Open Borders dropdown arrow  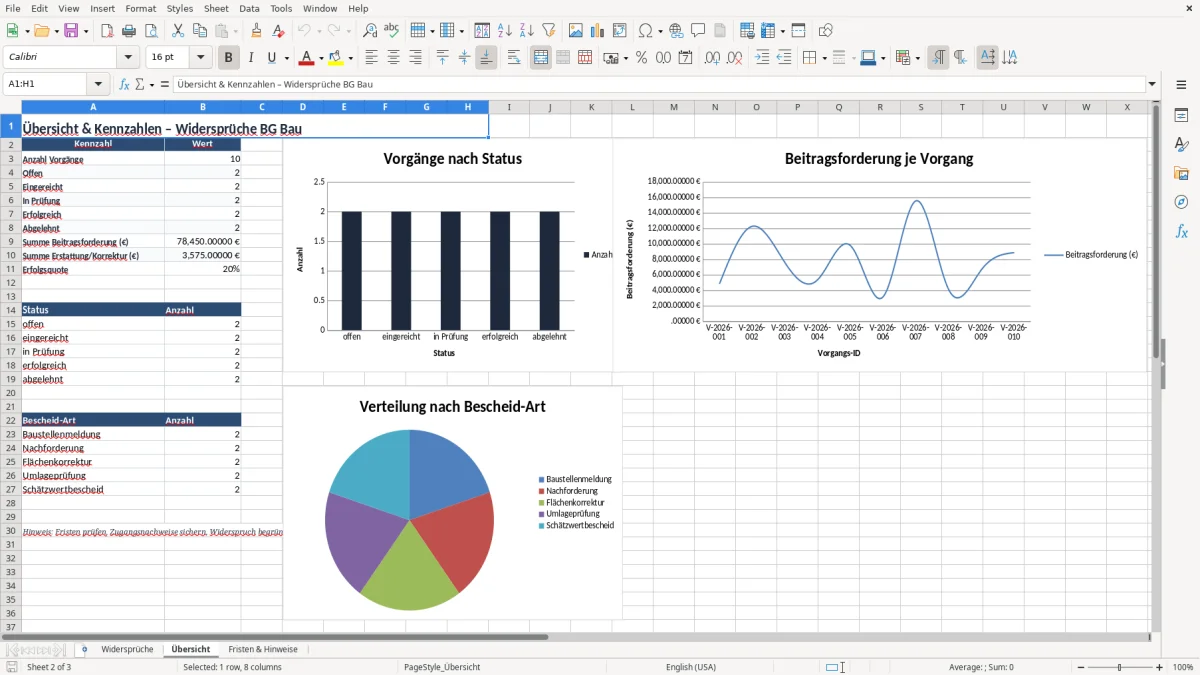pyautogui.click(x=823, y=58)
